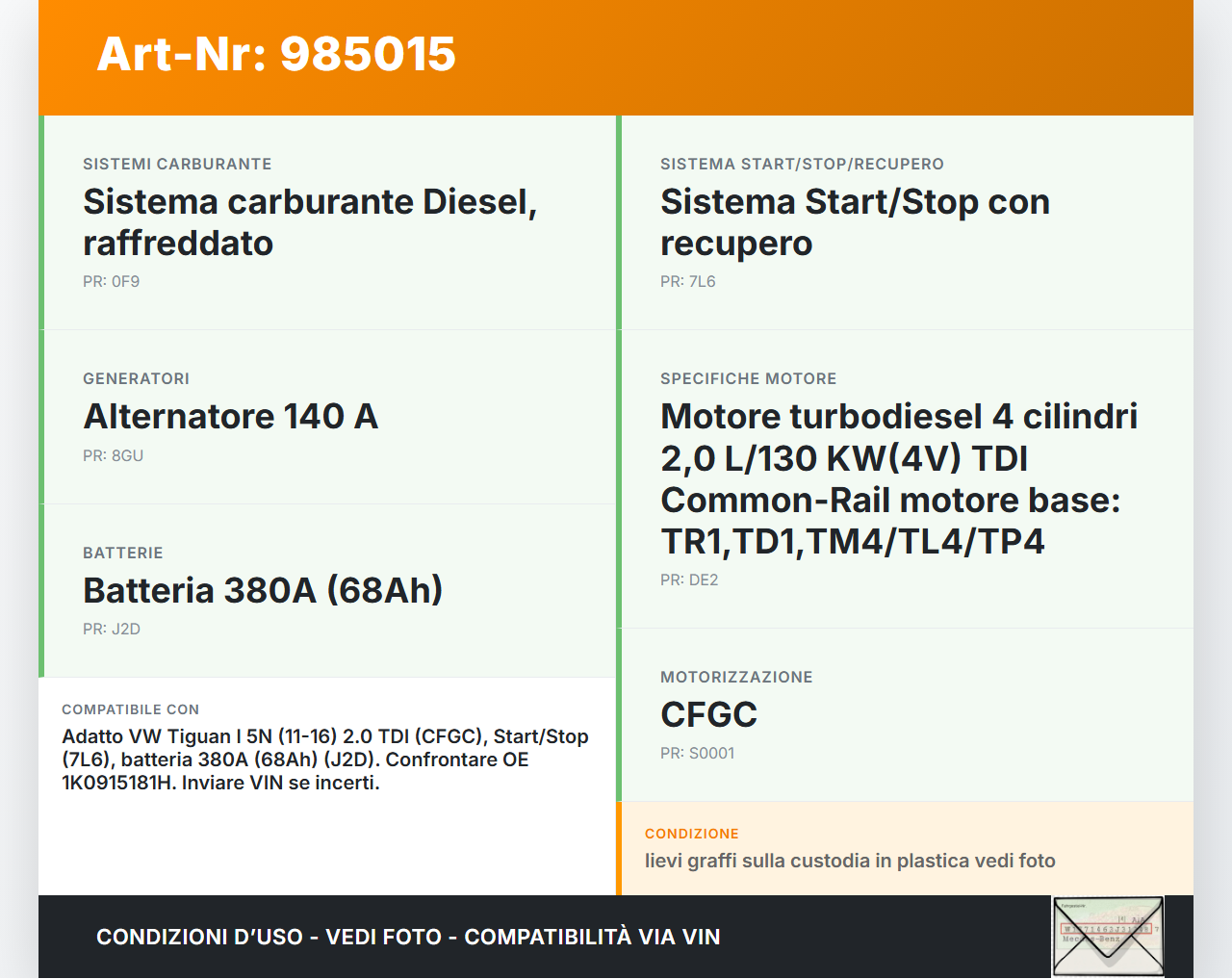The width and height of the screenshot is (1232, 979).
Task: Click the 'SISTEMA START/STOP/RECUPERO' label
Action: click(802, 164)
